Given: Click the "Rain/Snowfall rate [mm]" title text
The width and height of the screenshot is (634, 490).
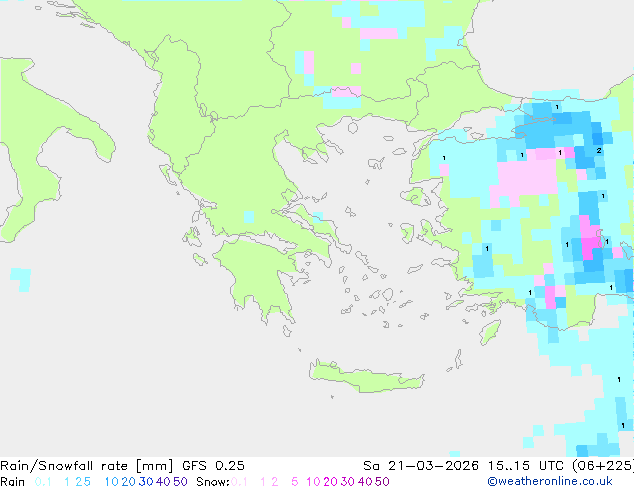Looking at the screenshot, I should click(x=87, y=466).
